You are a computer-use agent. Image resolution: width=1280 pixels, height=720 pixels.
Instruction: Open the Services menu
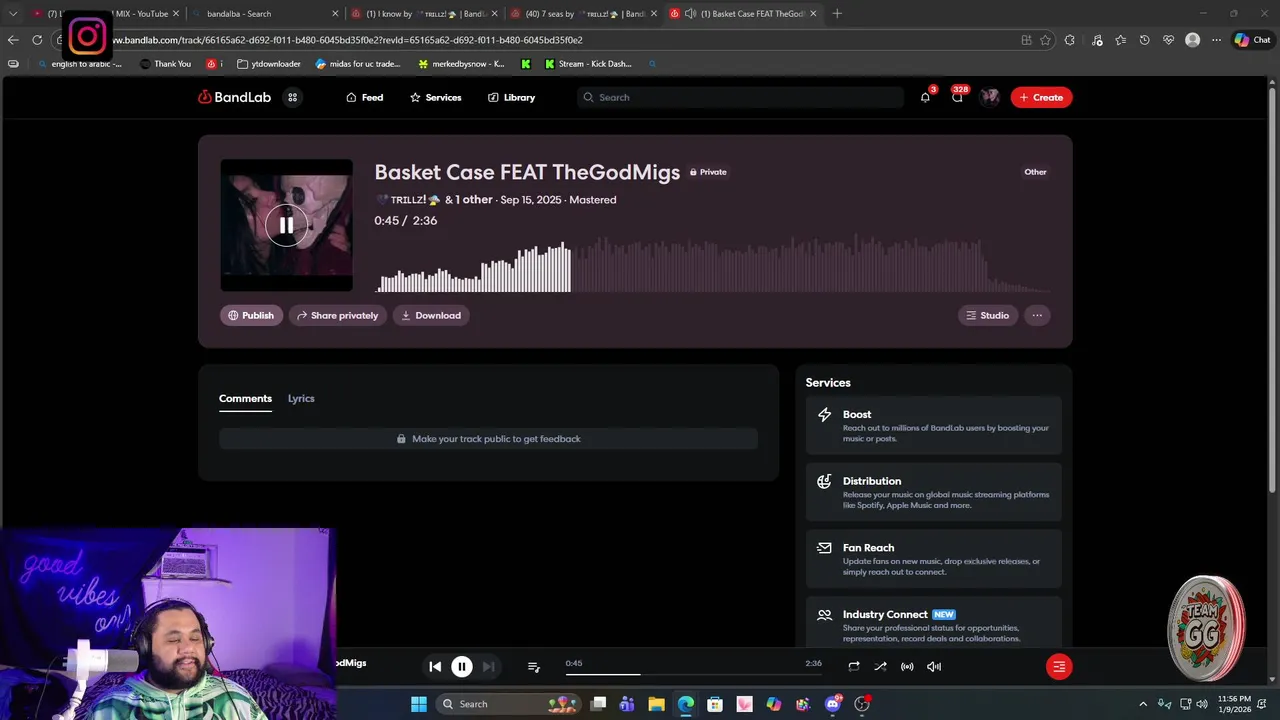[435, 97]
